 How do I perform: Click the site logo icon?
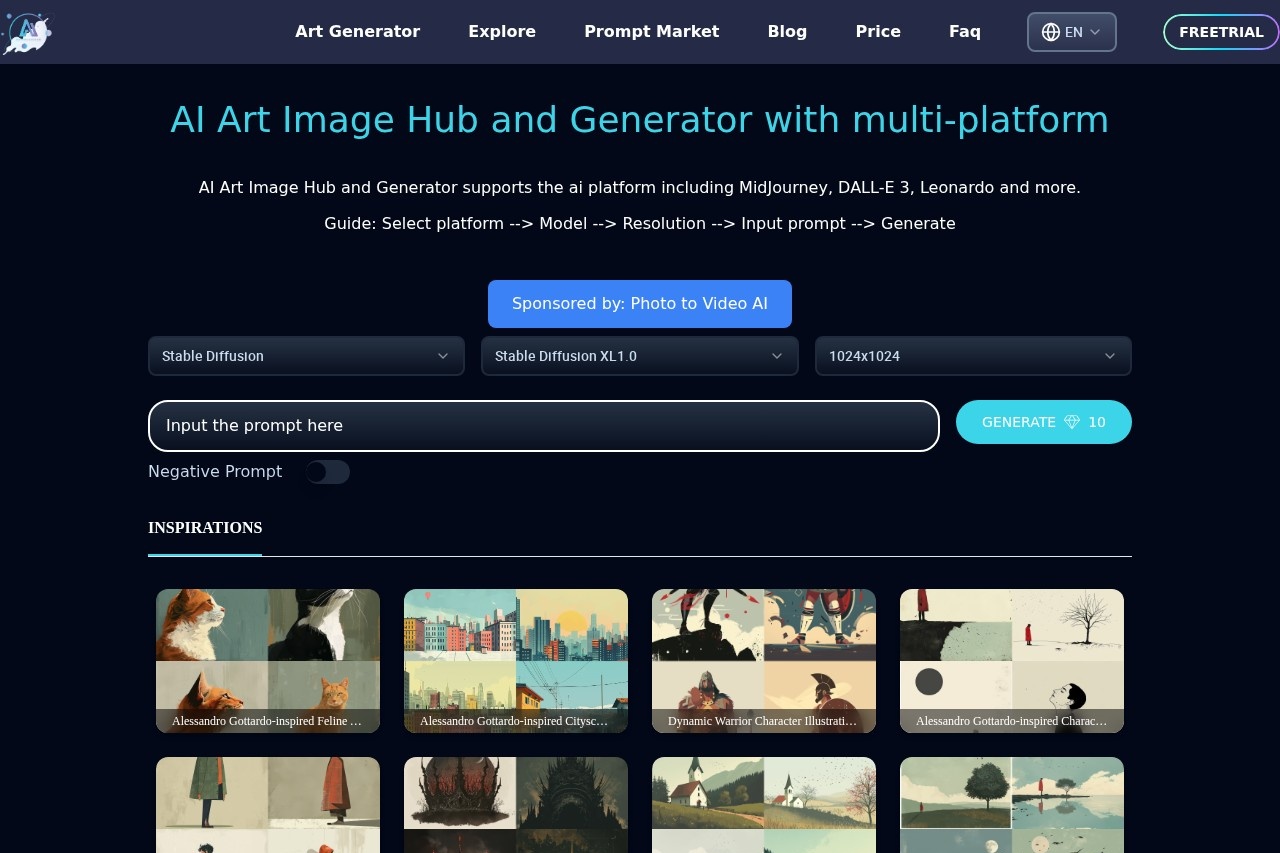click(27, 32)
